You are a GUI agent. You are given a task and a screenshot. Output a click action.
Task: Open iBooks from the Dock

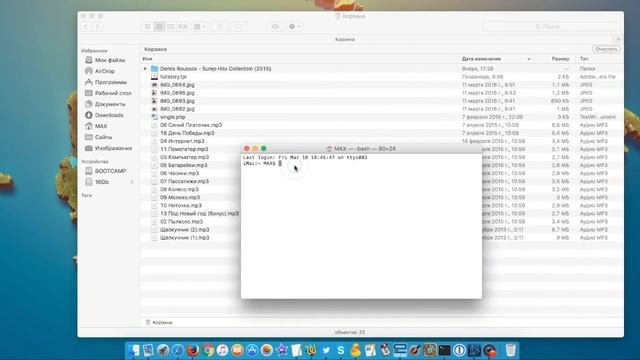237,350
